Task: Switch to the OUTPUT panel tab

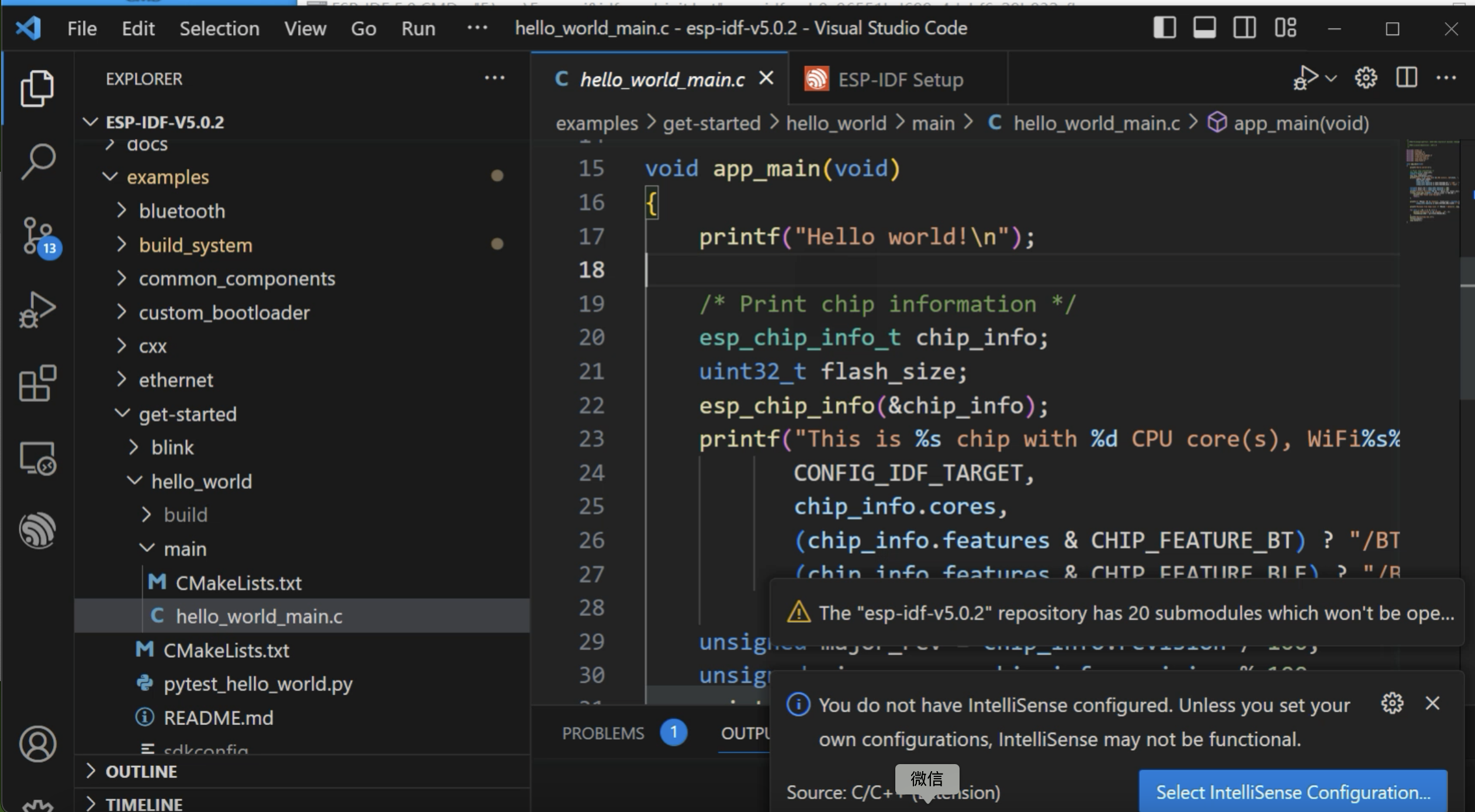Action: [x=745, y=733]
